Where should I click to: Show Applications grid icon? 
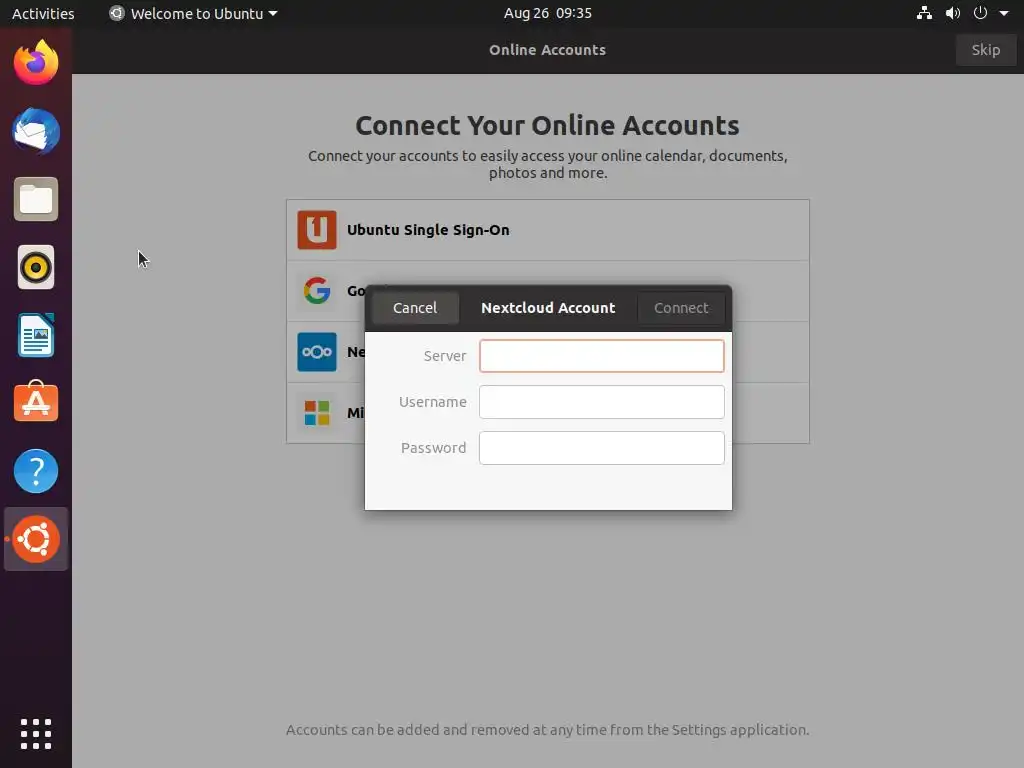click(36, 734)
